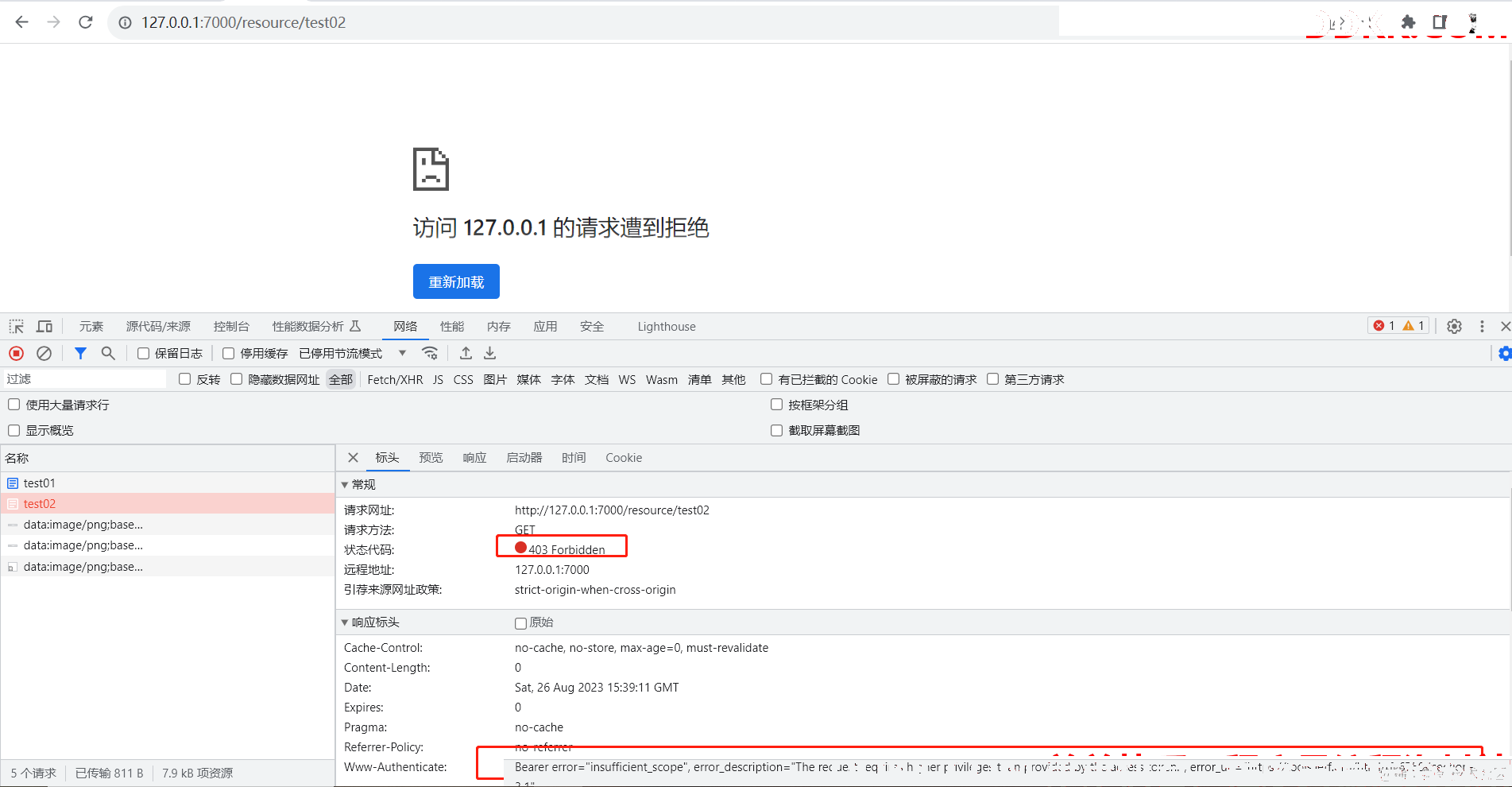Filter requests by JS
Viewport: 1512px width, 787px height.
(x=439, y=380)
